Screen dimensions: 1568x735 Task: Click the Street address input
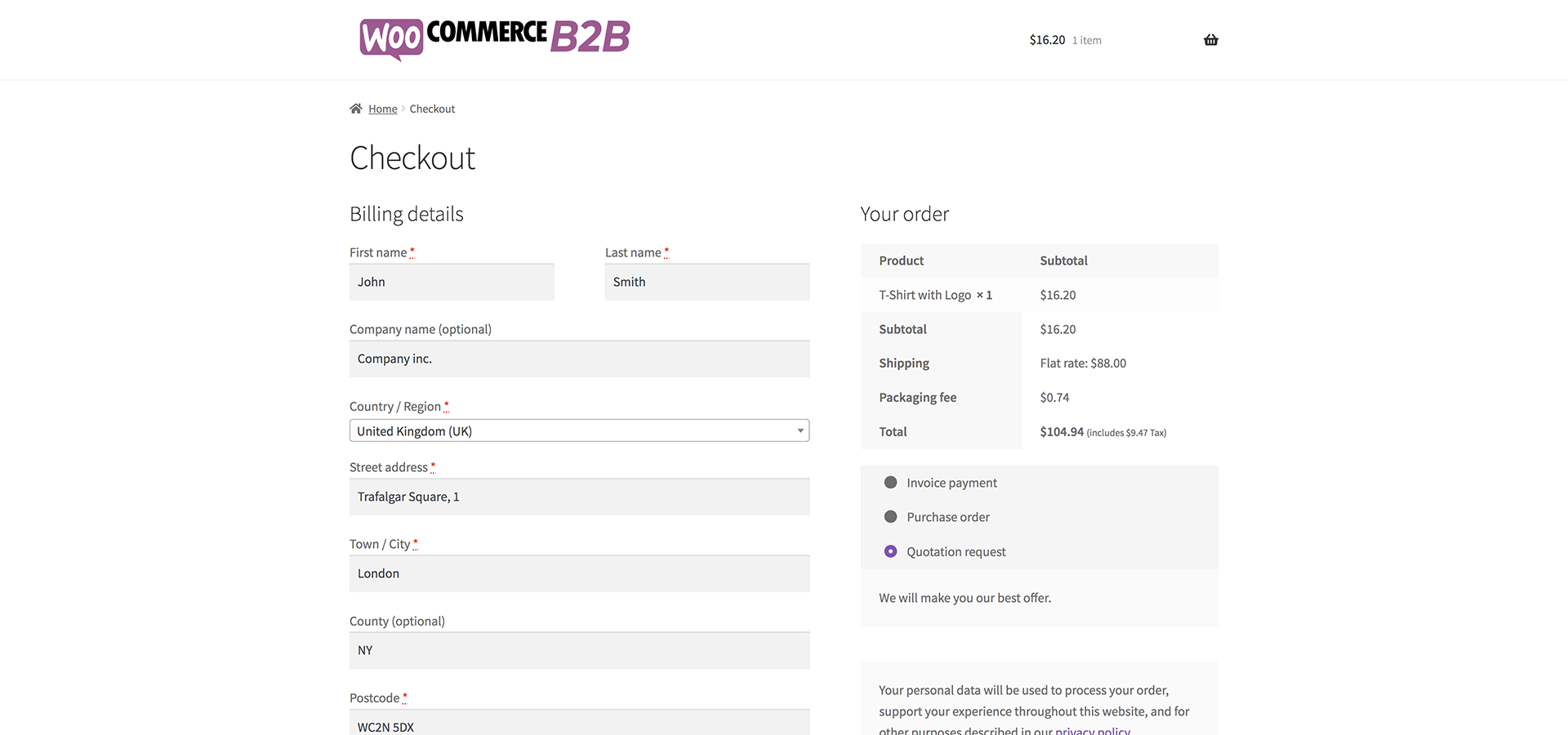tap(579, 497)
